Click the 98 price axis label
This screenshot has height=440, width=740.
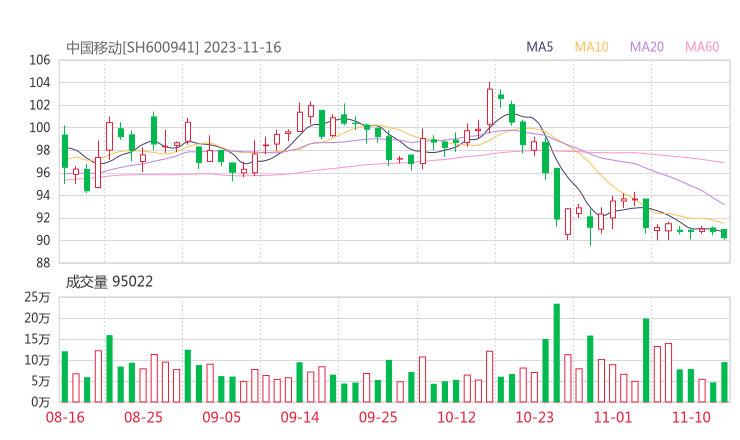(x=43, y=150)
